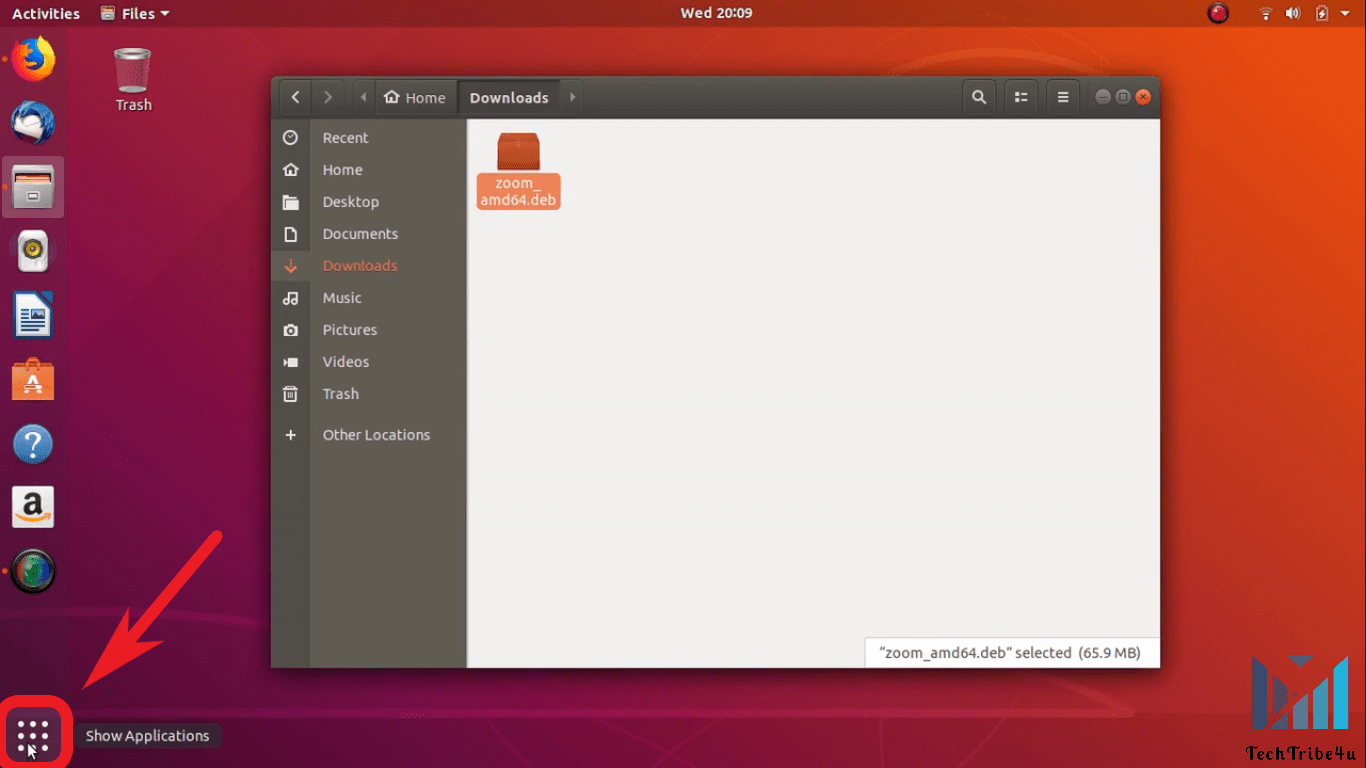Click the path bar right scroll arrow
This screenshot has width=1366, height=768.
(572, 97)
